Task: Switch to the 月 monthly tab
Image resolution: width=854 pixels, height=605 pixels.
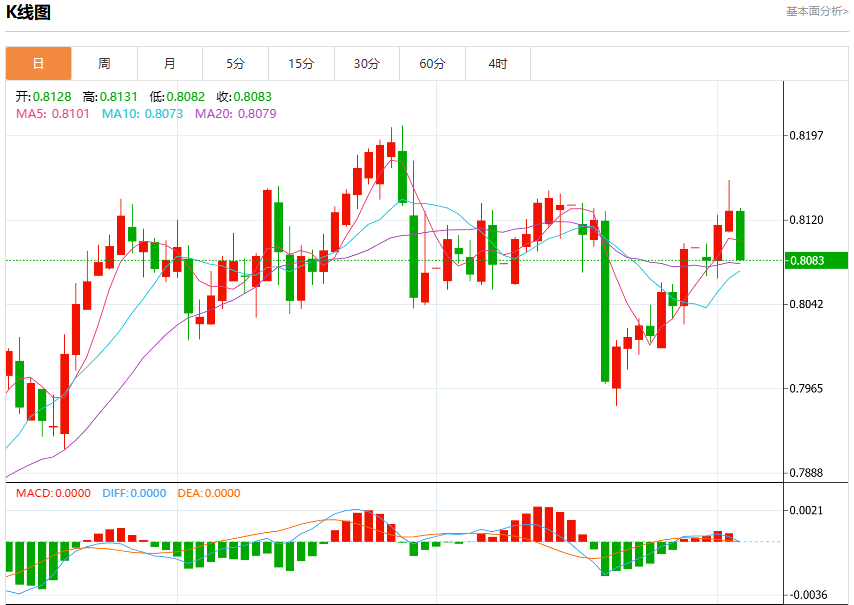Action: (x=170, y=64)
